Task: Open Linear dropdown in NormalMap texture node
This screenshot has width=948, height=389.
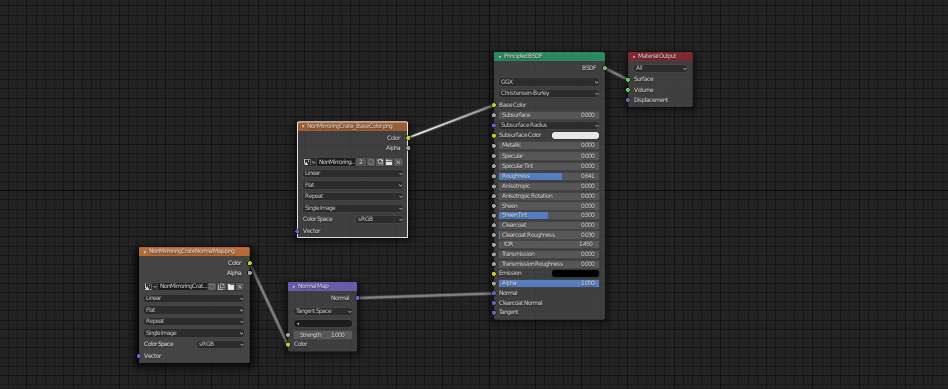Action: coord(194,298)
